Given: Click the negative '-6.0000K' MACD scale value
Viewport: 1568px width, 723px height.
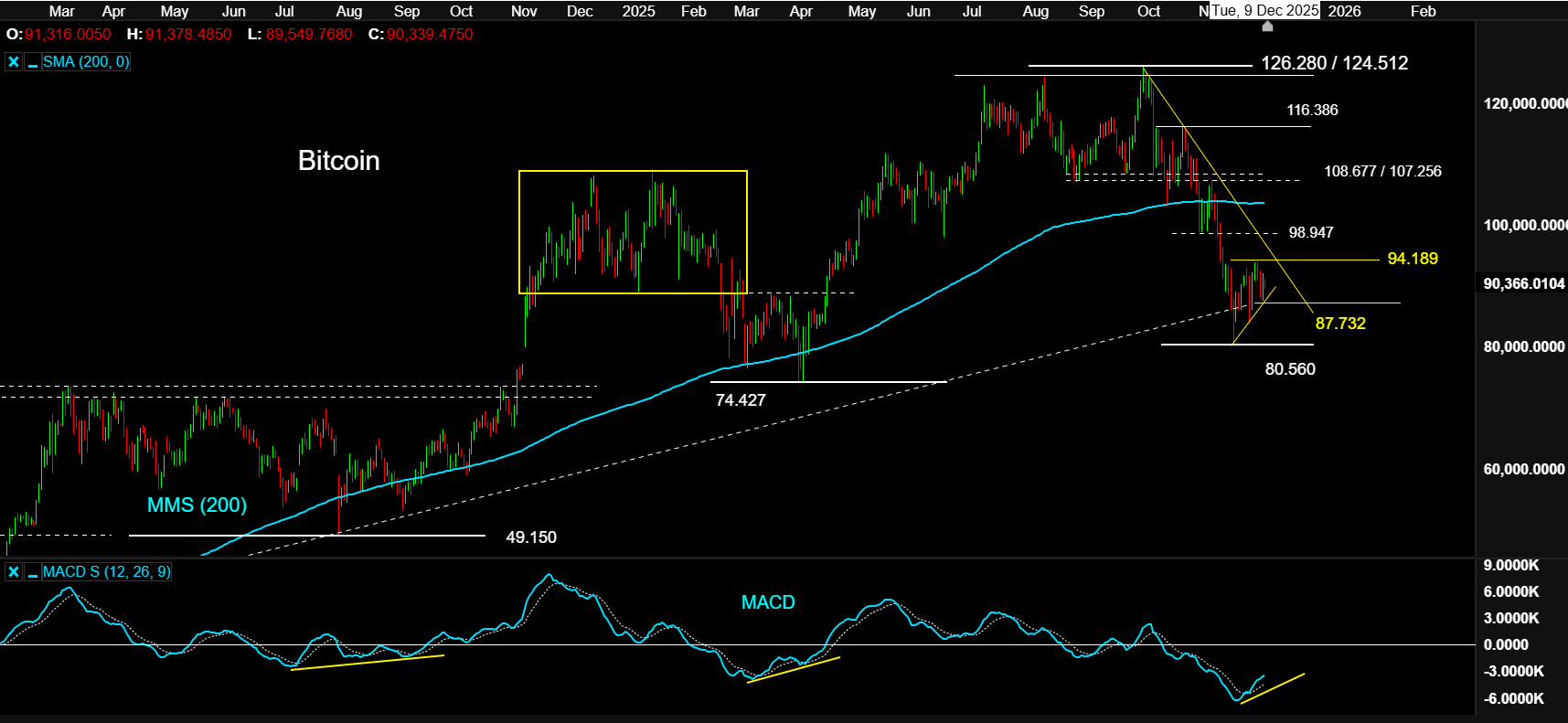Looking at the screenshot, I should pos(1513,698).
